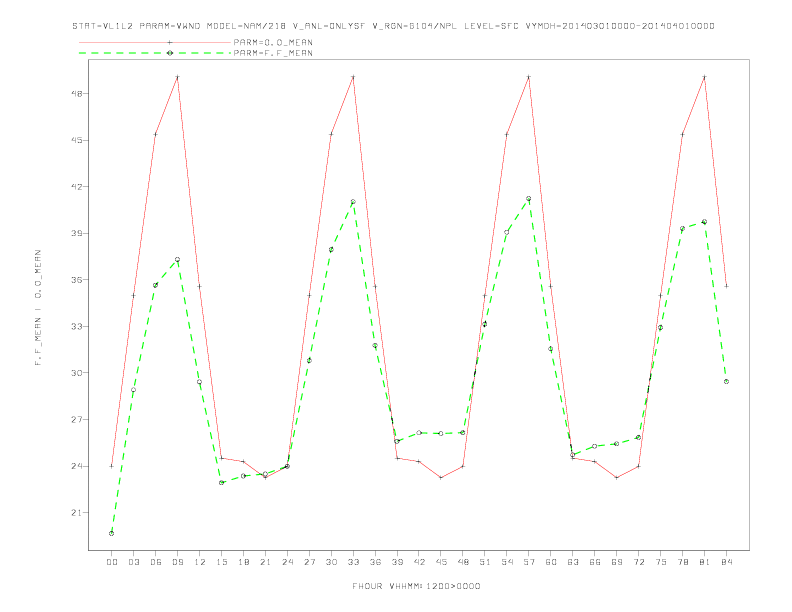The image size is (792, 612).
Task: Click green circle data point at hour 84
Action: 726,382
